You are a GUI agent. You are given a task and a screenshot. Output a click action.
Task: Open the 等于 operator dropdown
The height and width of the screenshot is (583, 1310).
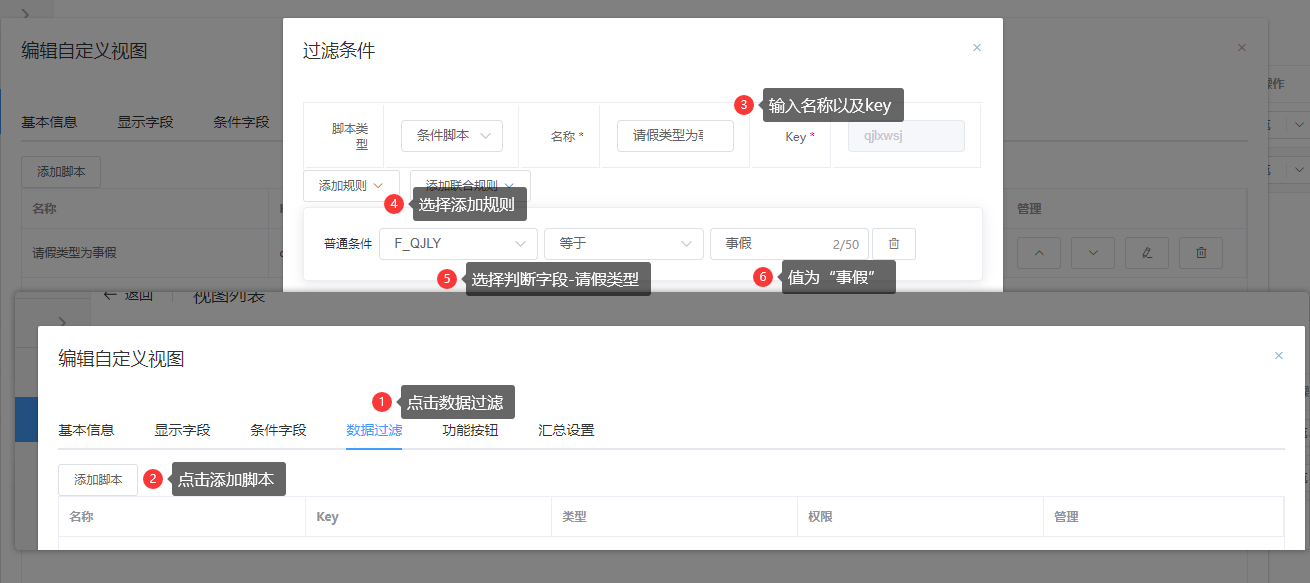click(x=623, y=244)
